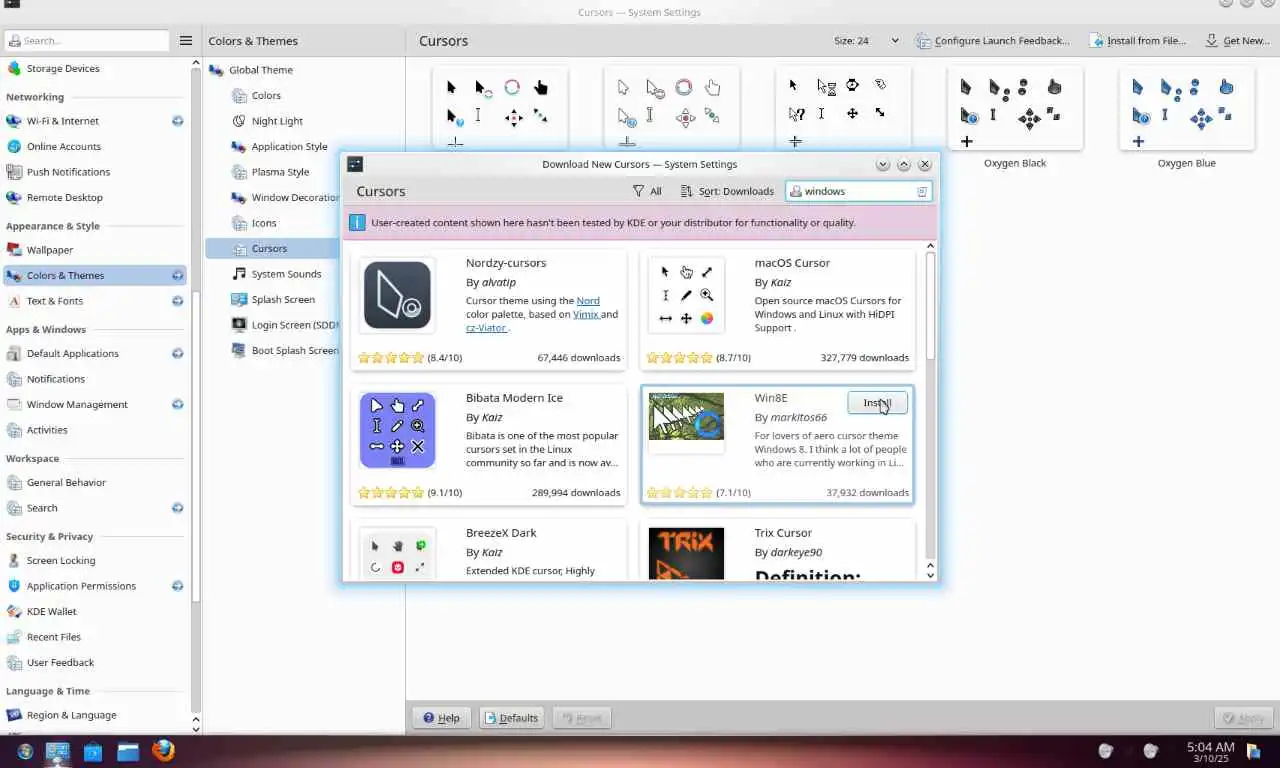Click Configure Launch Feedback button
Viewport: 1280px width, 768px height.
coord(992,41)
